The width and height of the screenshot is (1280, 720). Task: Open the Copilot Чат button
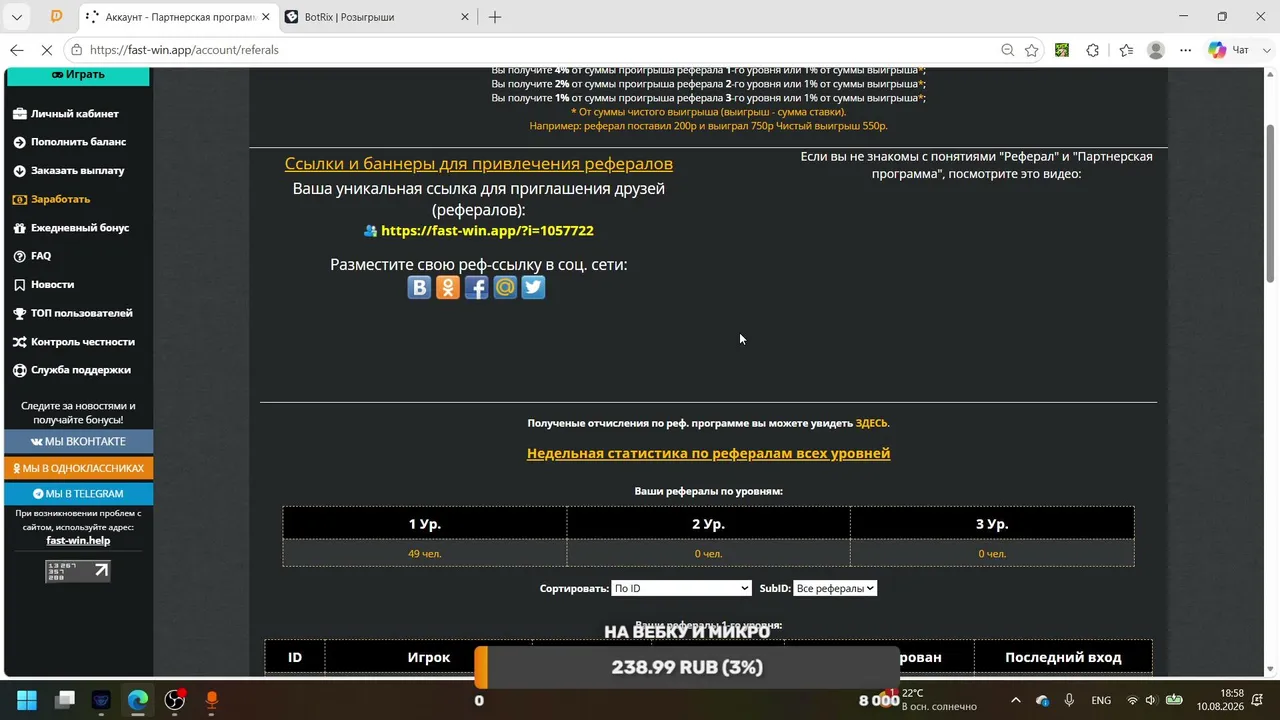point(1230,50)
